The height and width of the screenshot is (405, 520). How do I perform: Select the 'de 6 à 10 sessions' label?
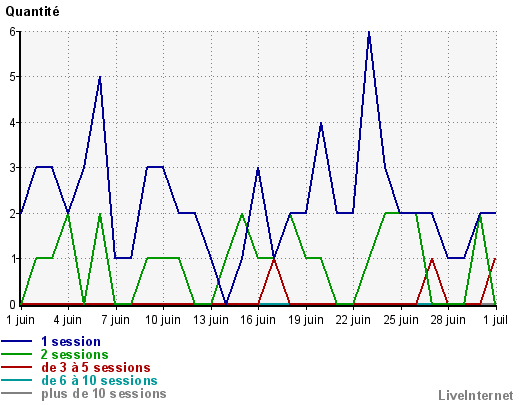pyautogui.click(x=99, y=380)
